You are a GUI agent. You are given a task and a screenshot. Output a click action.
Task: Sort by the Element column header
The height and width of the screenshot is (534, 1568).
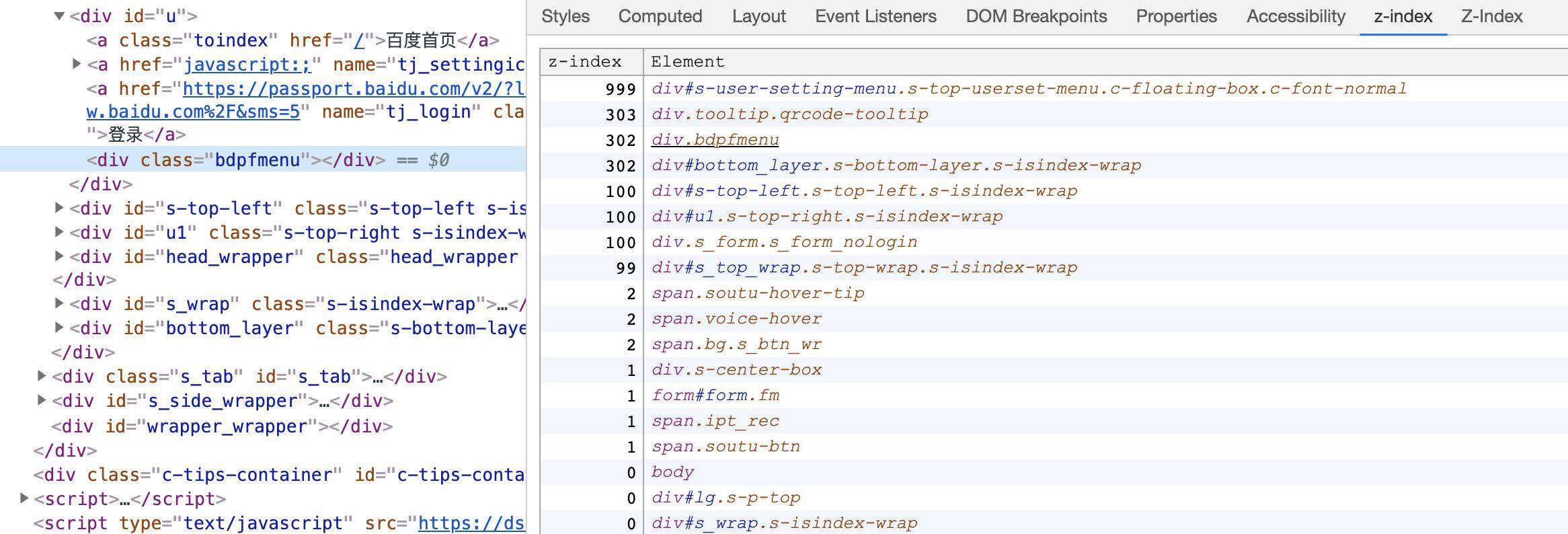click(x=1105, y=61)
